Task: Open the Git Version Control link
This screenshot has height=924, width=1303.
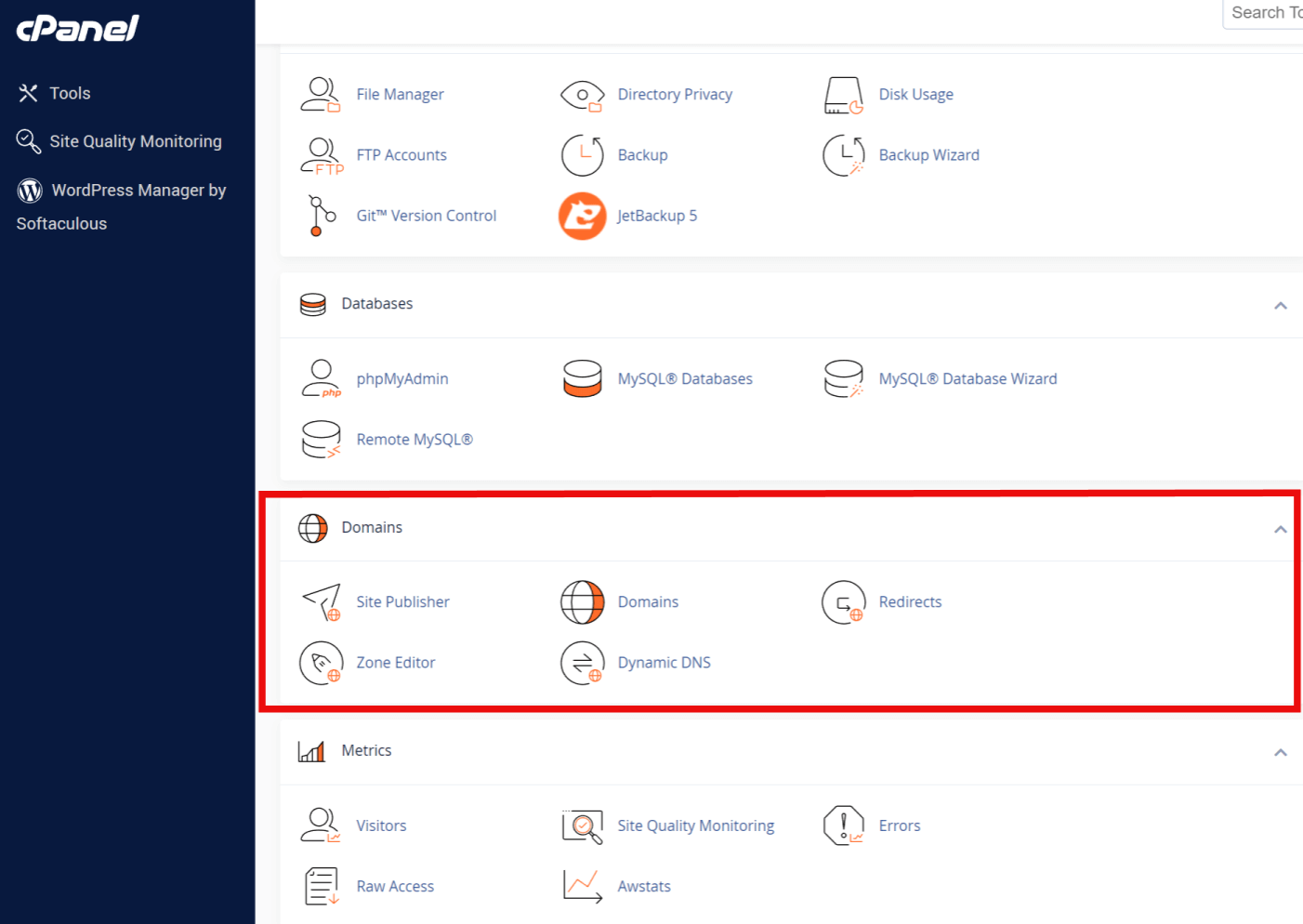Action: [427, 216]
